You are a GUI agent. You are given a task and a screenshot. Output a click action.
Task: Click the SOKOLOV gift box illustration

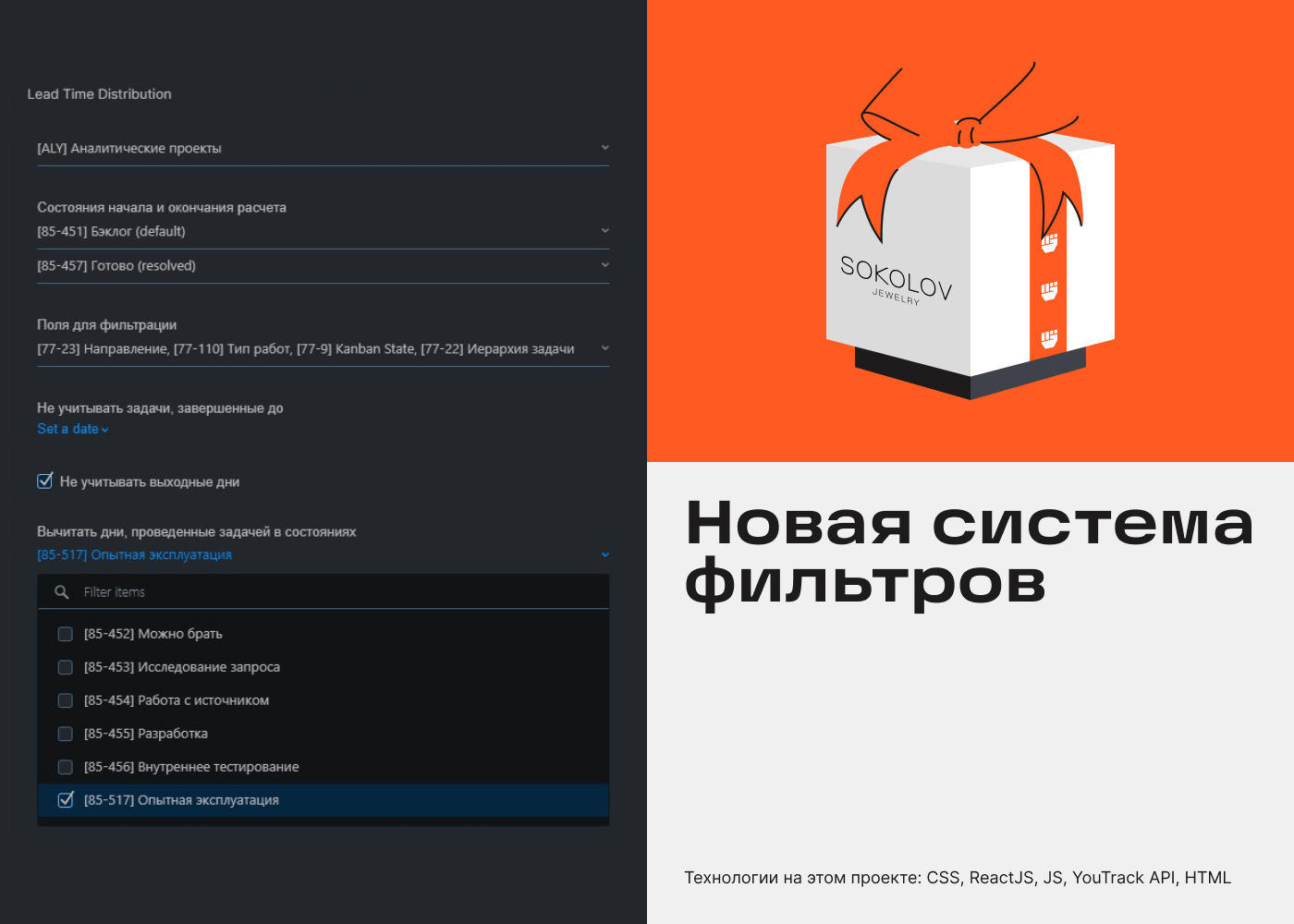click(x=970, y=231)
